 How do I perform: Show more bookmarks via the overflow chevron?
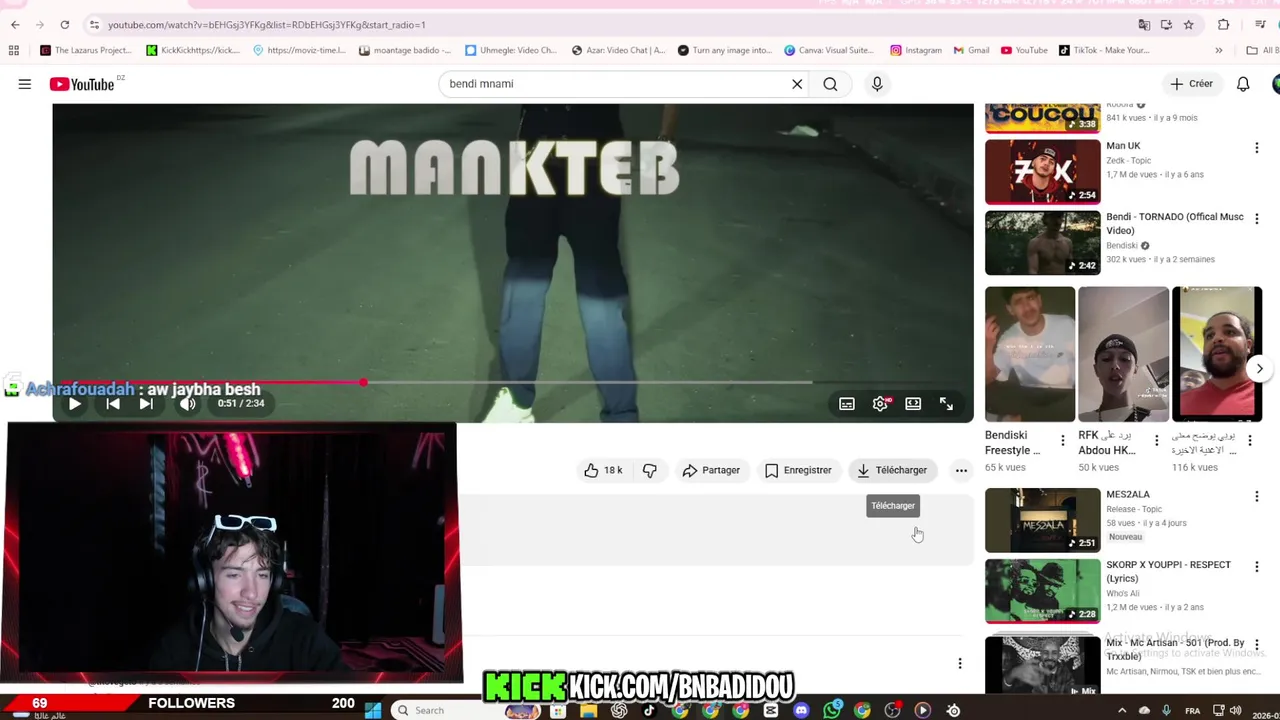(1218, 50)
